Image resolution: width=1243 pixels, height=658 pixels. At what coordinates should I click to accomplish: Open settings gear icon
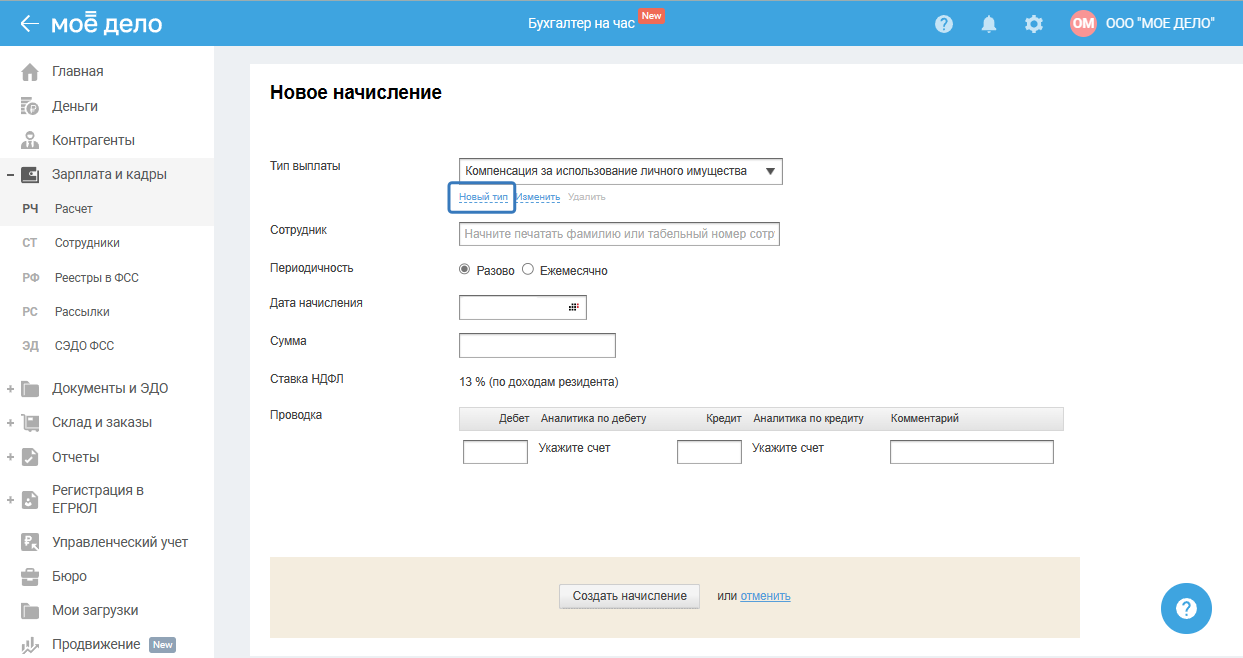(x=1034, y=24)
